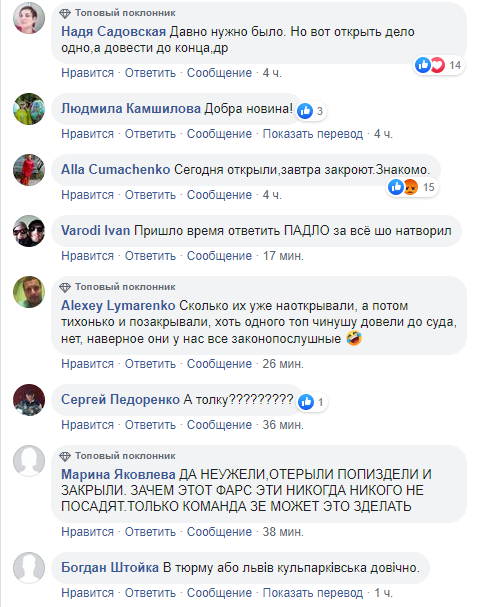
Task: Open reactions on Alla Cumachenko's comment
Action: (412, 187)
